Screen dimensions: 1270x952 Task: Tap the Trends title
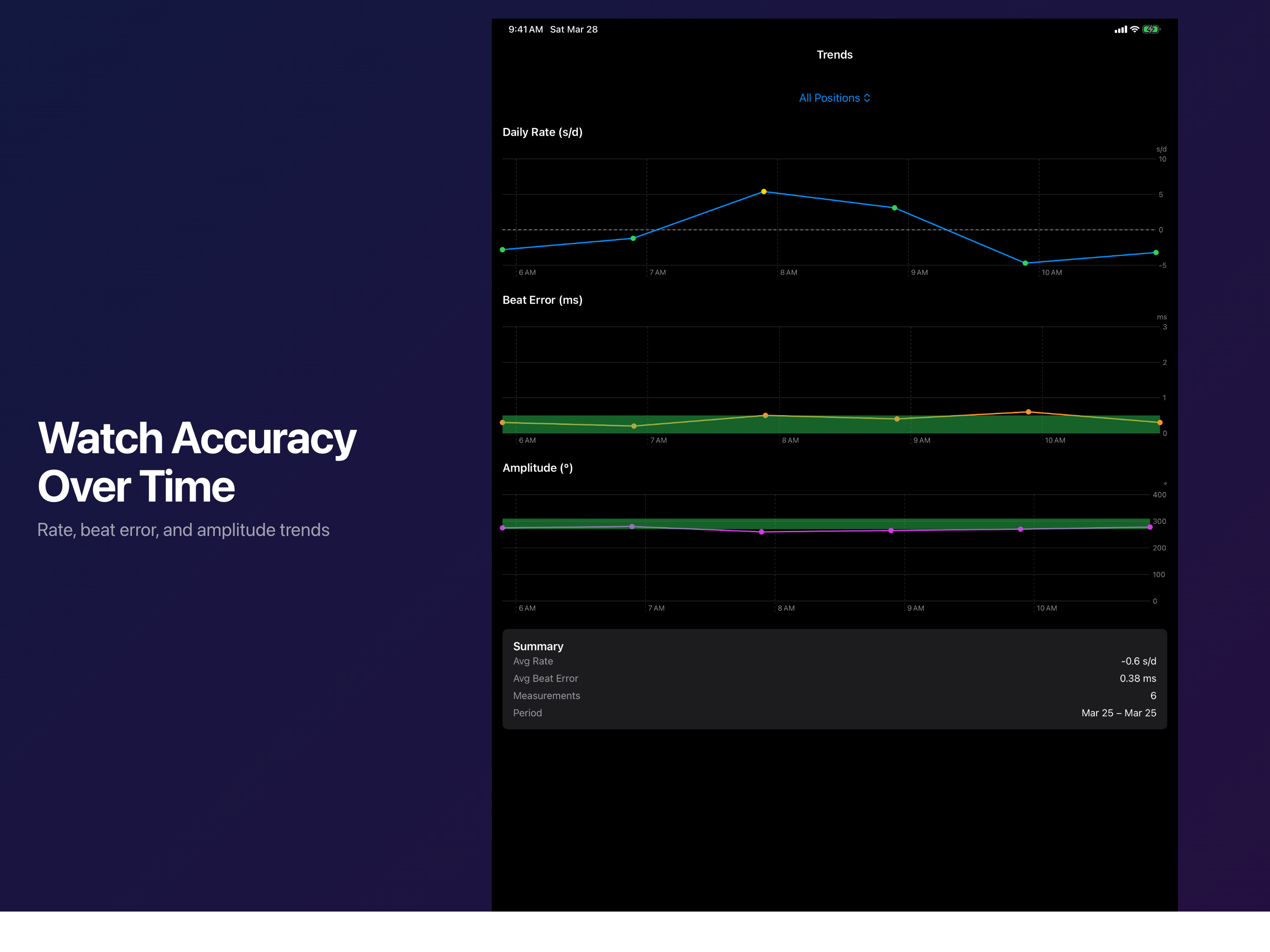834,54
